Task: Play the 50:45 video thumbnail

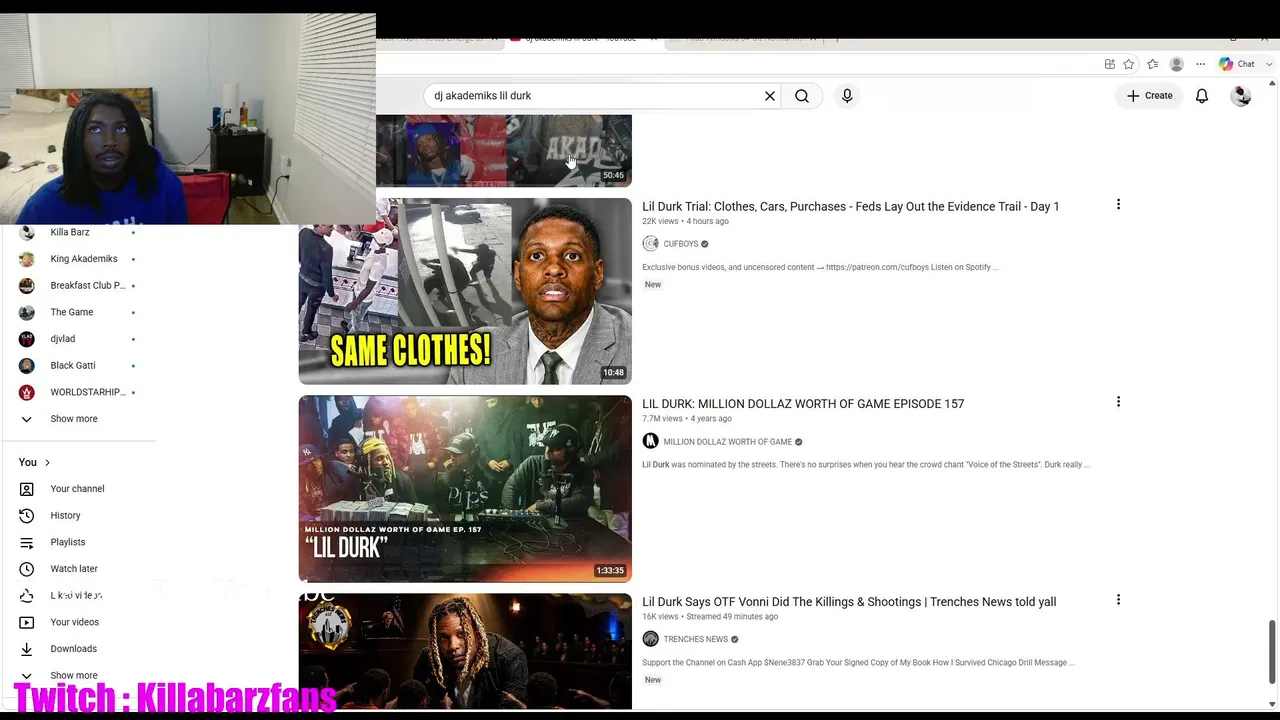Action: 504,150
